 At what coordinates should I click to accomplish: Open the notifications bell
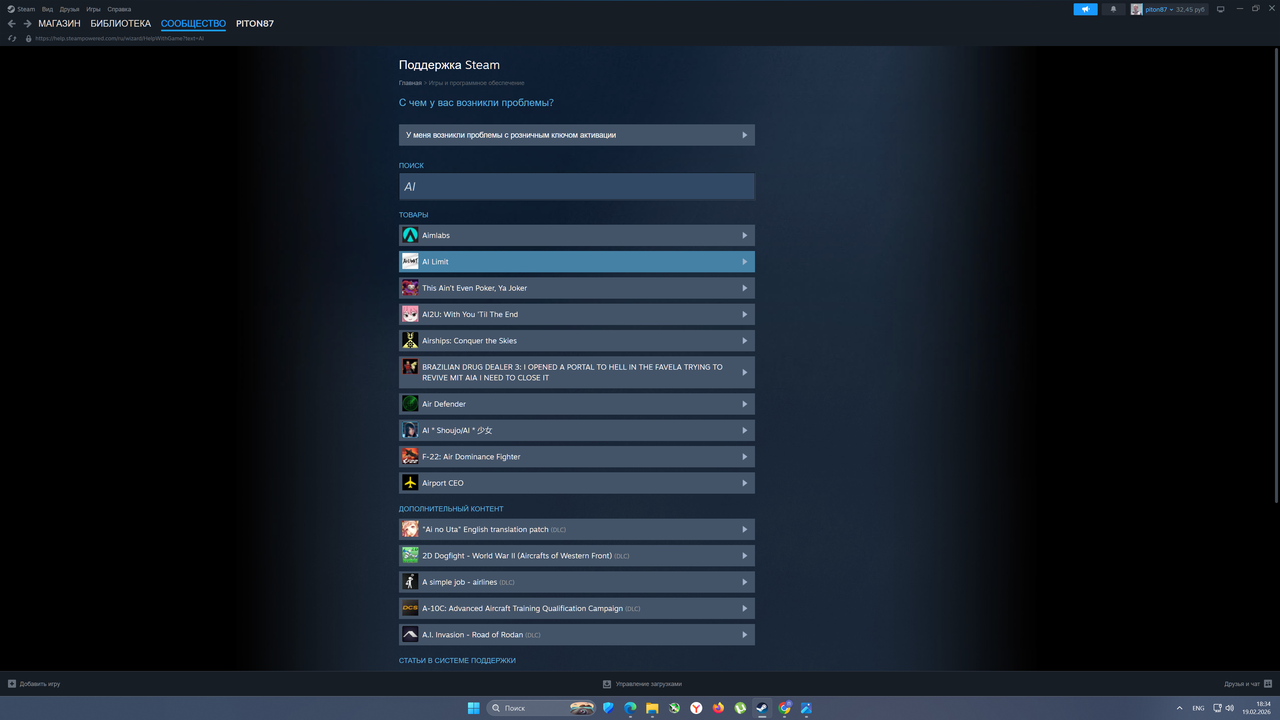tap(1114, 9)
